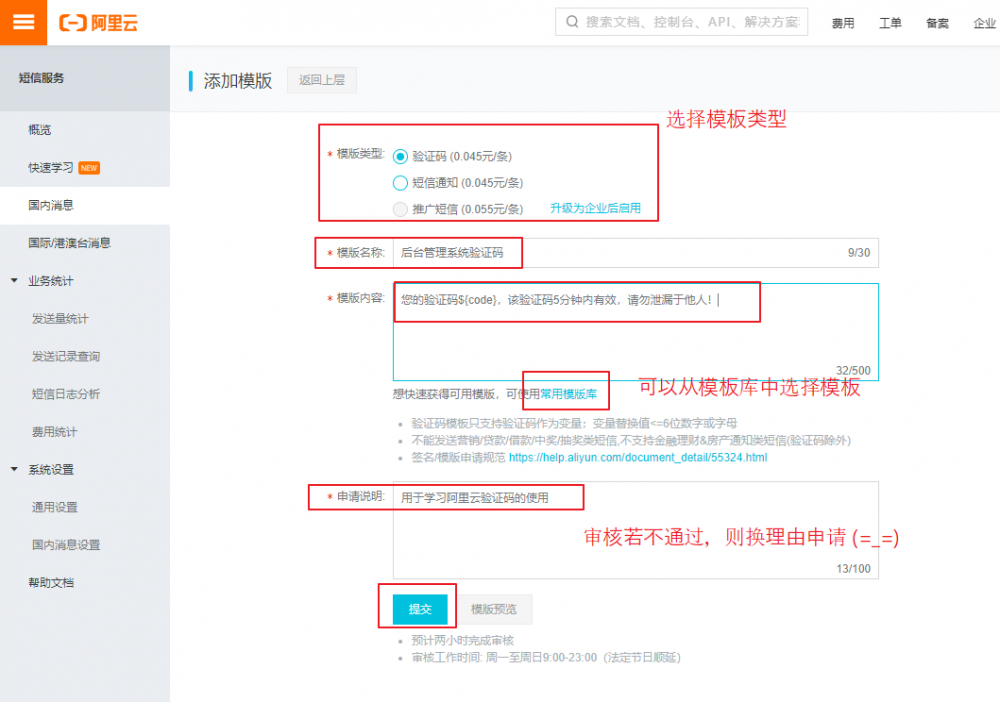Open the 费用 (Billing) menu
This screenshot has width=1000, height=702.
coord(843,22)
